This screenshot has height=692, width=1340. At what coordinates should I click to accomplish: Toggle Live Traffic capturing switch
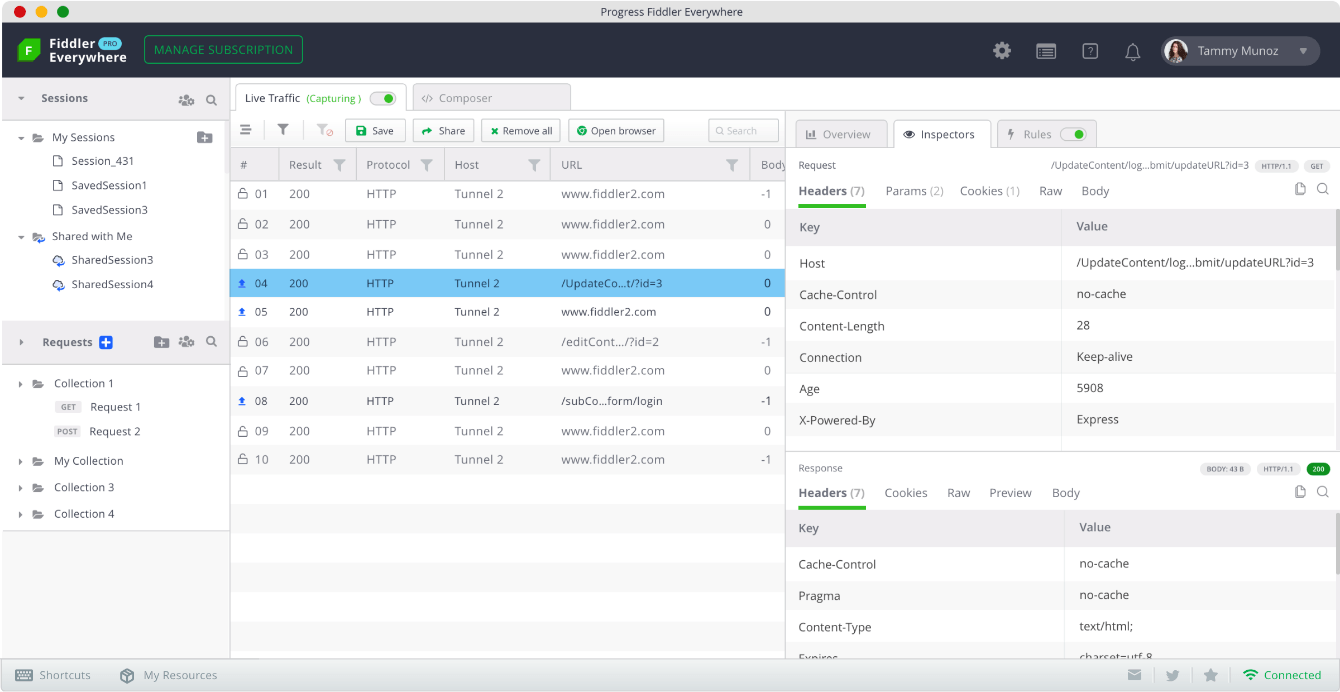coord(383,98)
